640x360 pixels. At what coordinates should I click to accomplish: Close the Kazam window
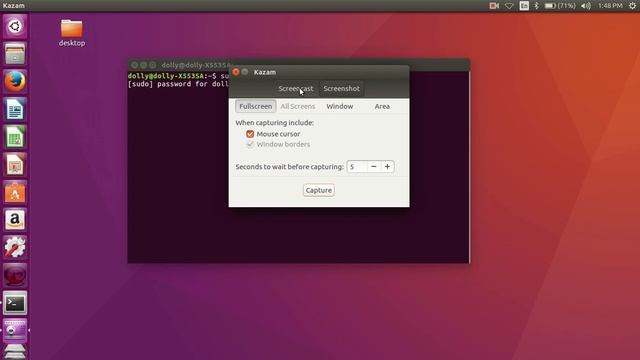pos(236,72)
